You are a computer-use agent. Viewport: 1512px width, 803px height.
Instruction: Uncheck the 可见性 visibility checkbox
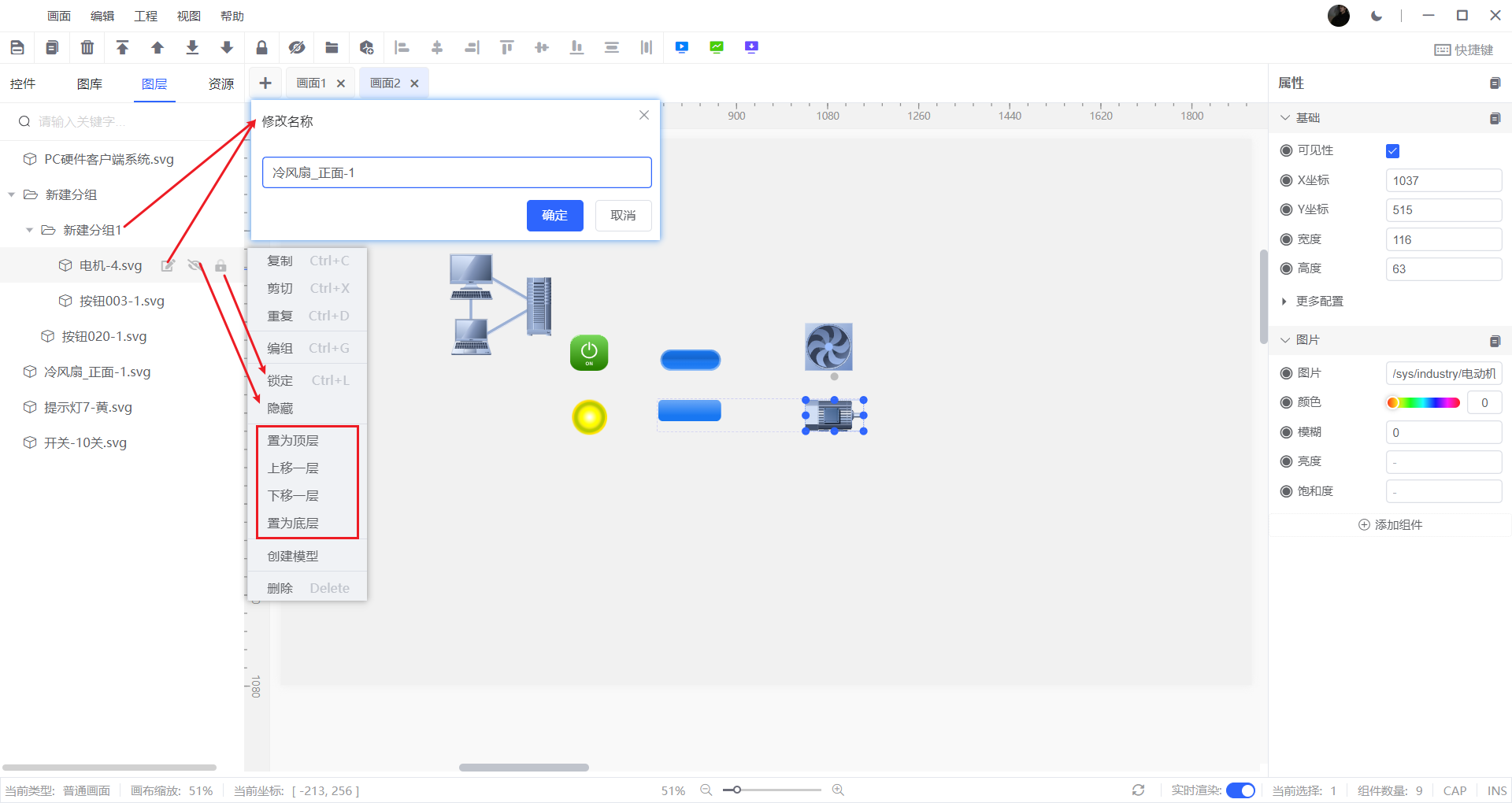coord(1392,151)
